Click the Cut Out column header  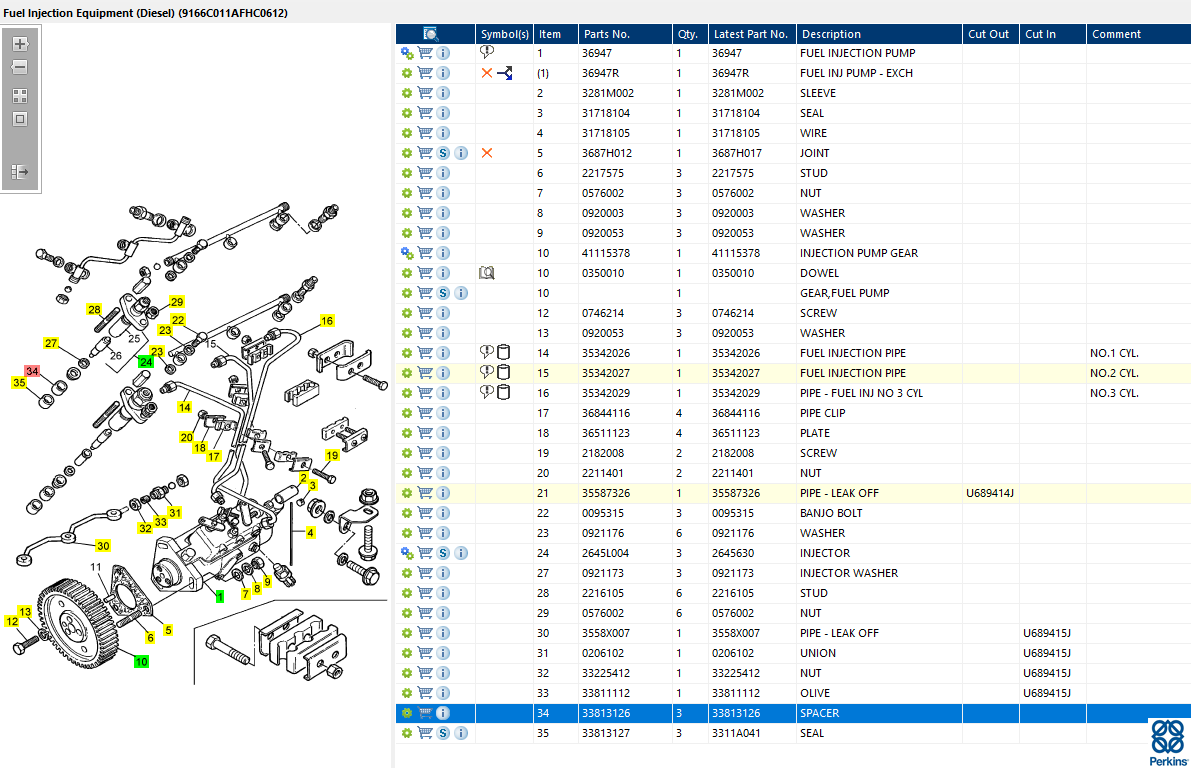(990, 33)
